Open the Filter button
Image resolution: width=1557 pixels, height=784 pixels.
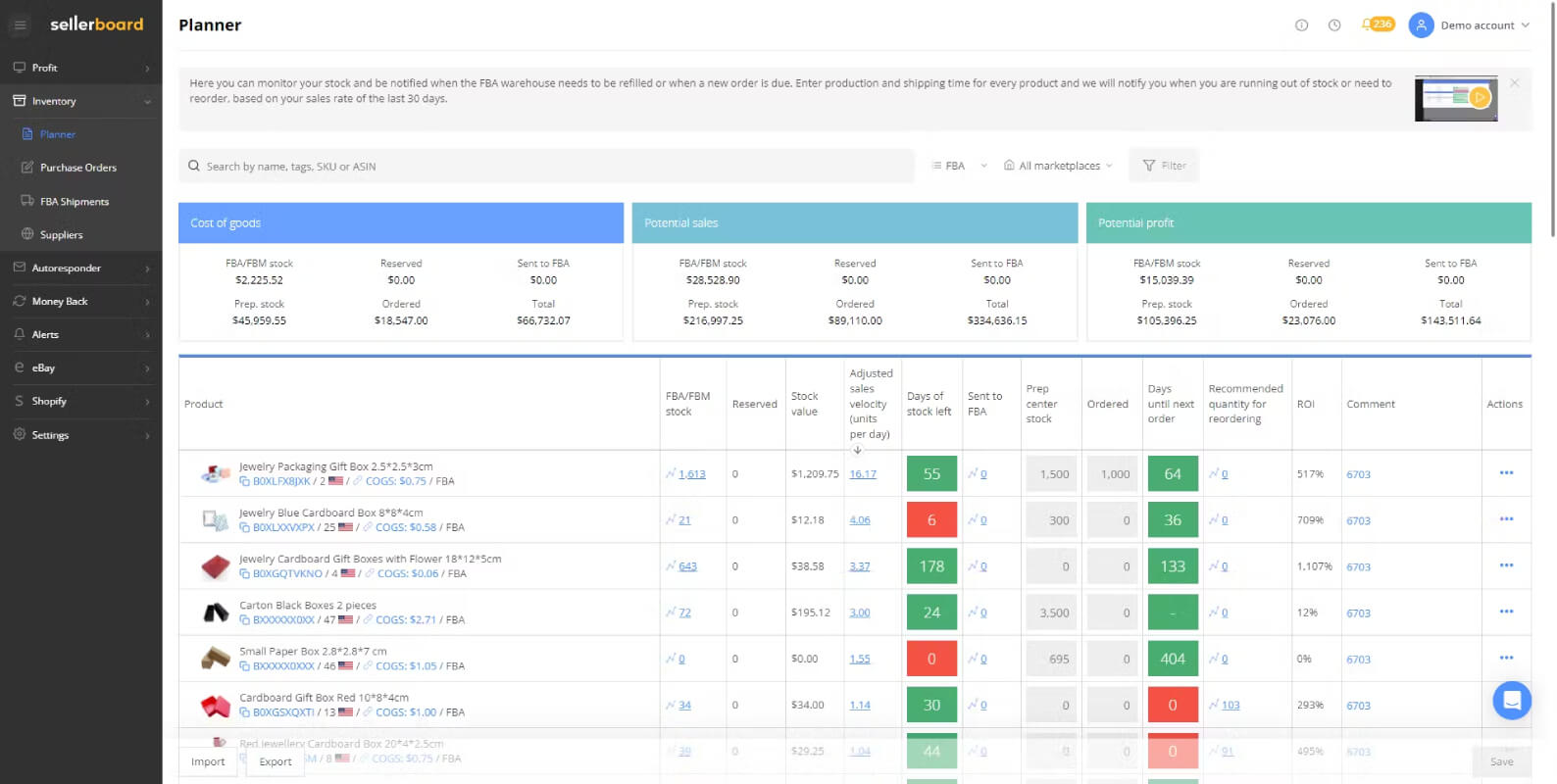1164,166
